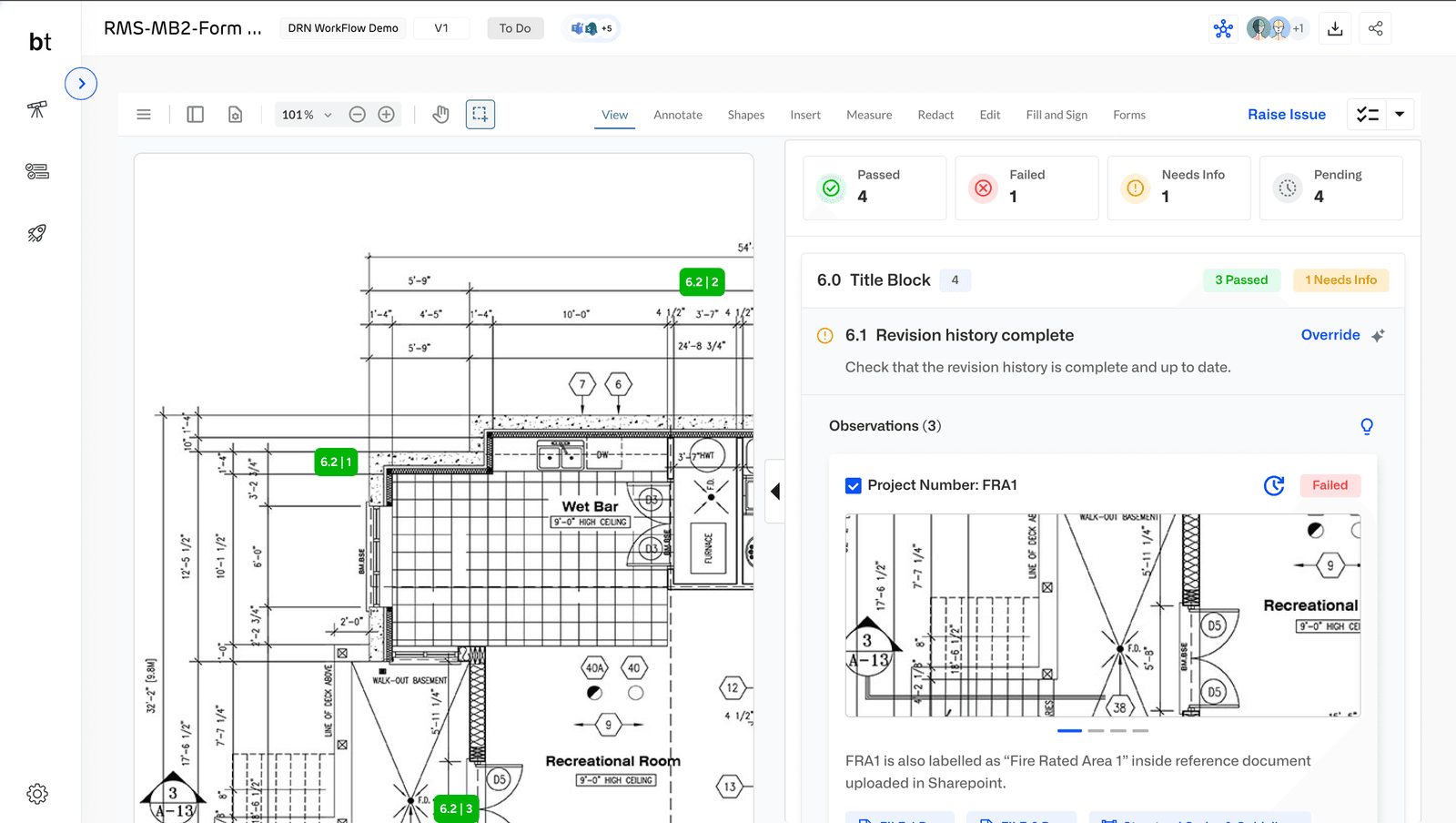Screen dimensions: 1456x823
Task: Select the Passed 4 status card
Action: (x=875, y=188)
